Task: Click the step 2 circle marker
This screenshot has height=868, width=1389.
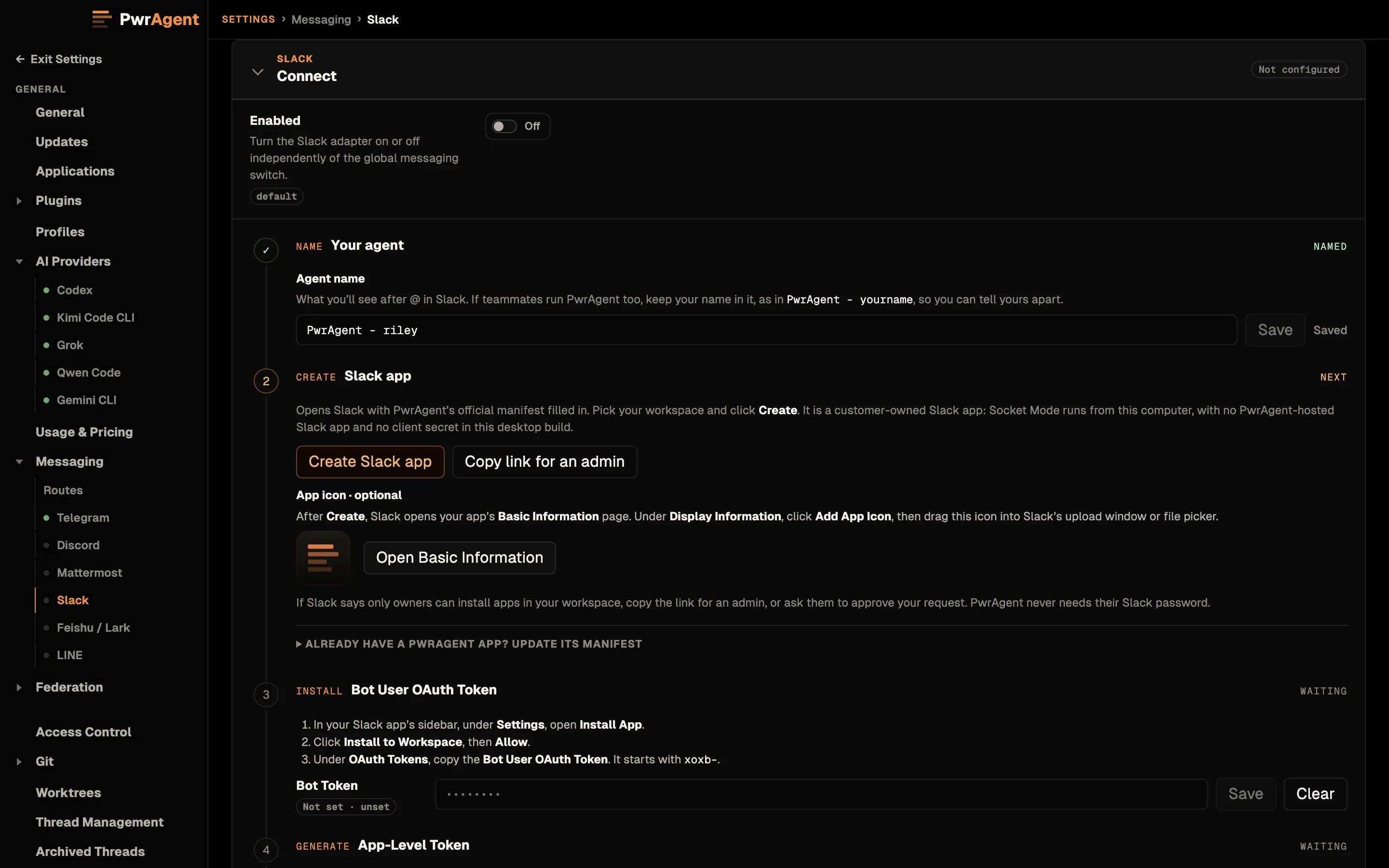Action: tap(266, 381)
